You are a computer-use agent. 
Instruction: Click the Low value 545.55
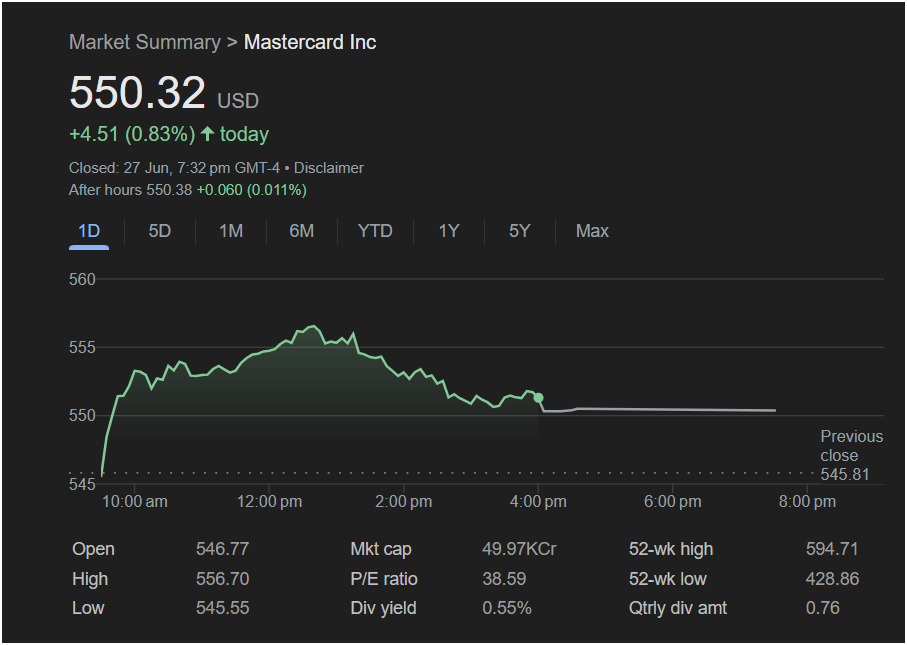(x=222, y=608)
